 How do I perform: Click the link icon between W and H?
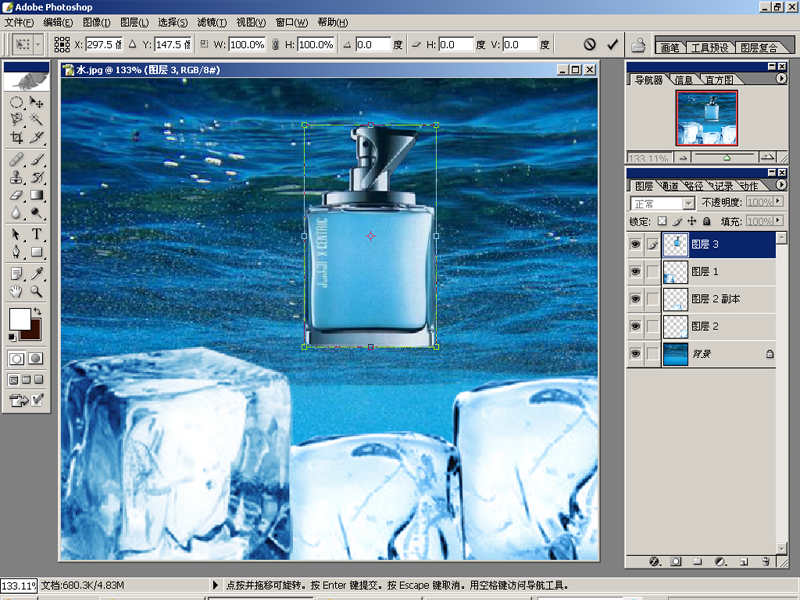[276, 45]
